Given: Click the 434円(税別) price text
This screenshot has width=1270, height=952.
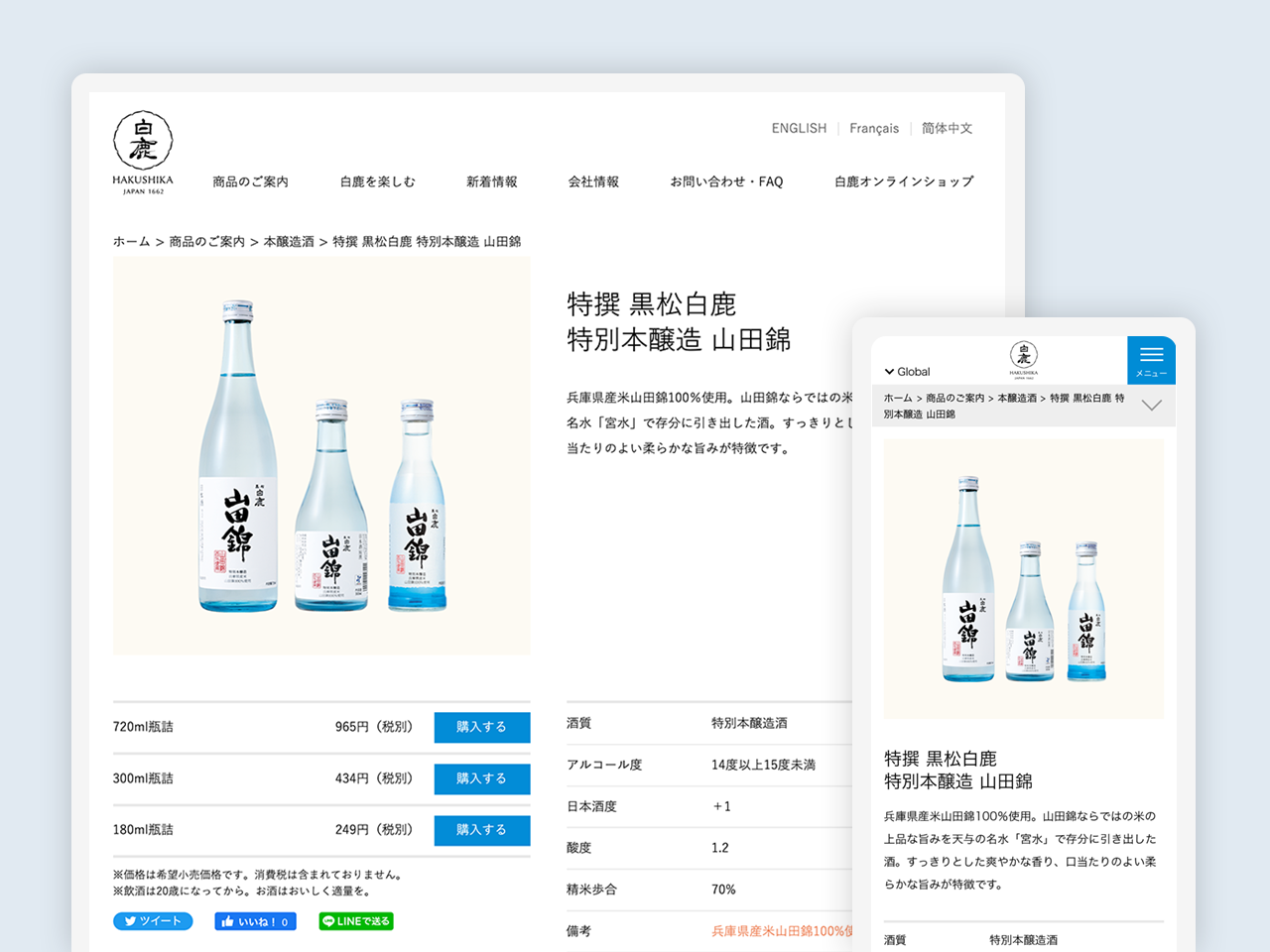Looking at the screenshot, I should pos(374,778).
